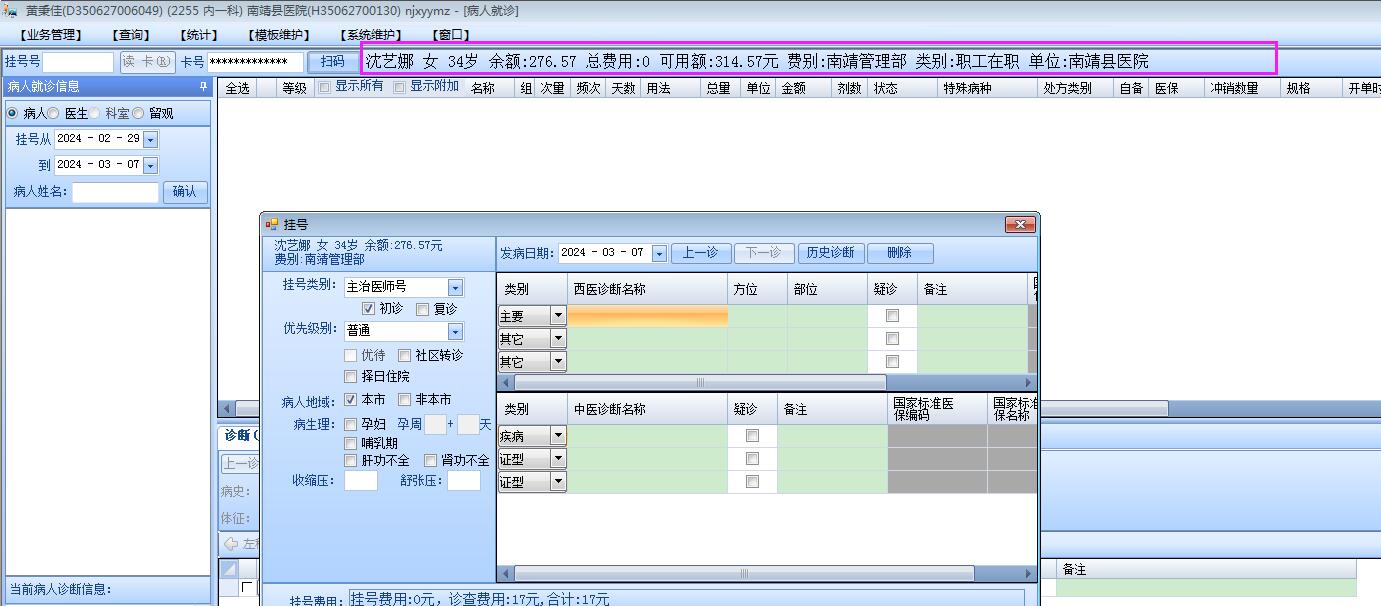
Task: Click 上一诊 in the 挂号 dialog header
Action: tap(701, 253)
